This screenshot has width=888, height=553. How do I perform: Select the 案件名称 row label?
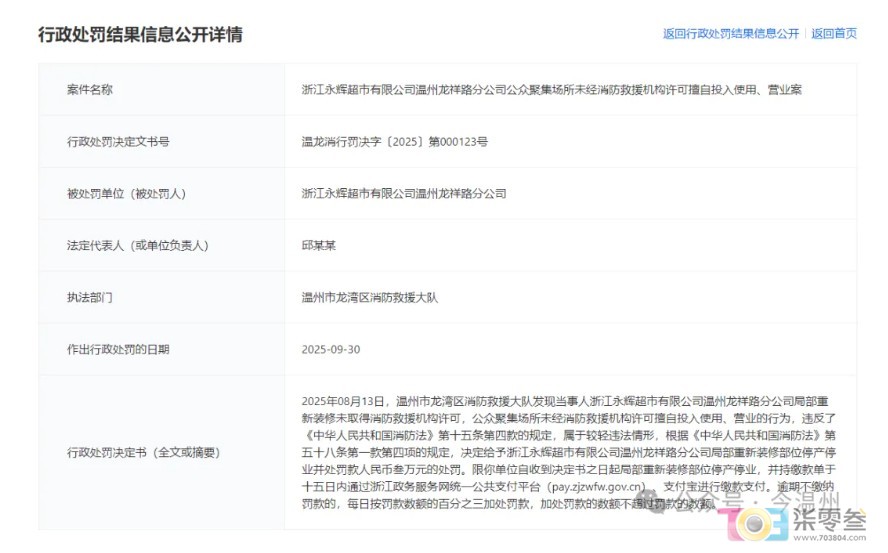(90, 89)
